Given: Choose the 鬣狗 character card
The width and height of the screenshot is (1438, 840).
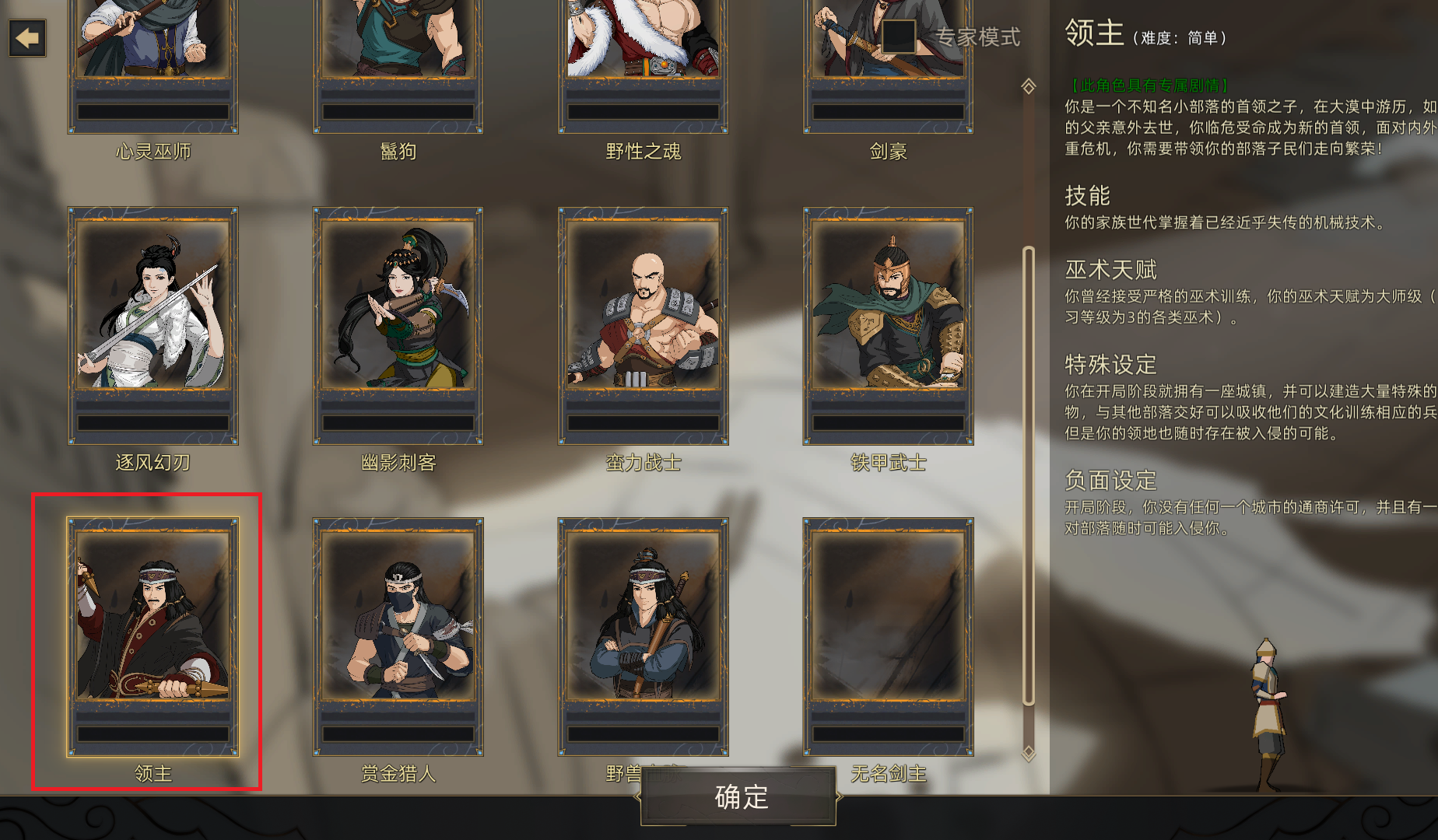Looking at the screenshot, I should (398, 67).
